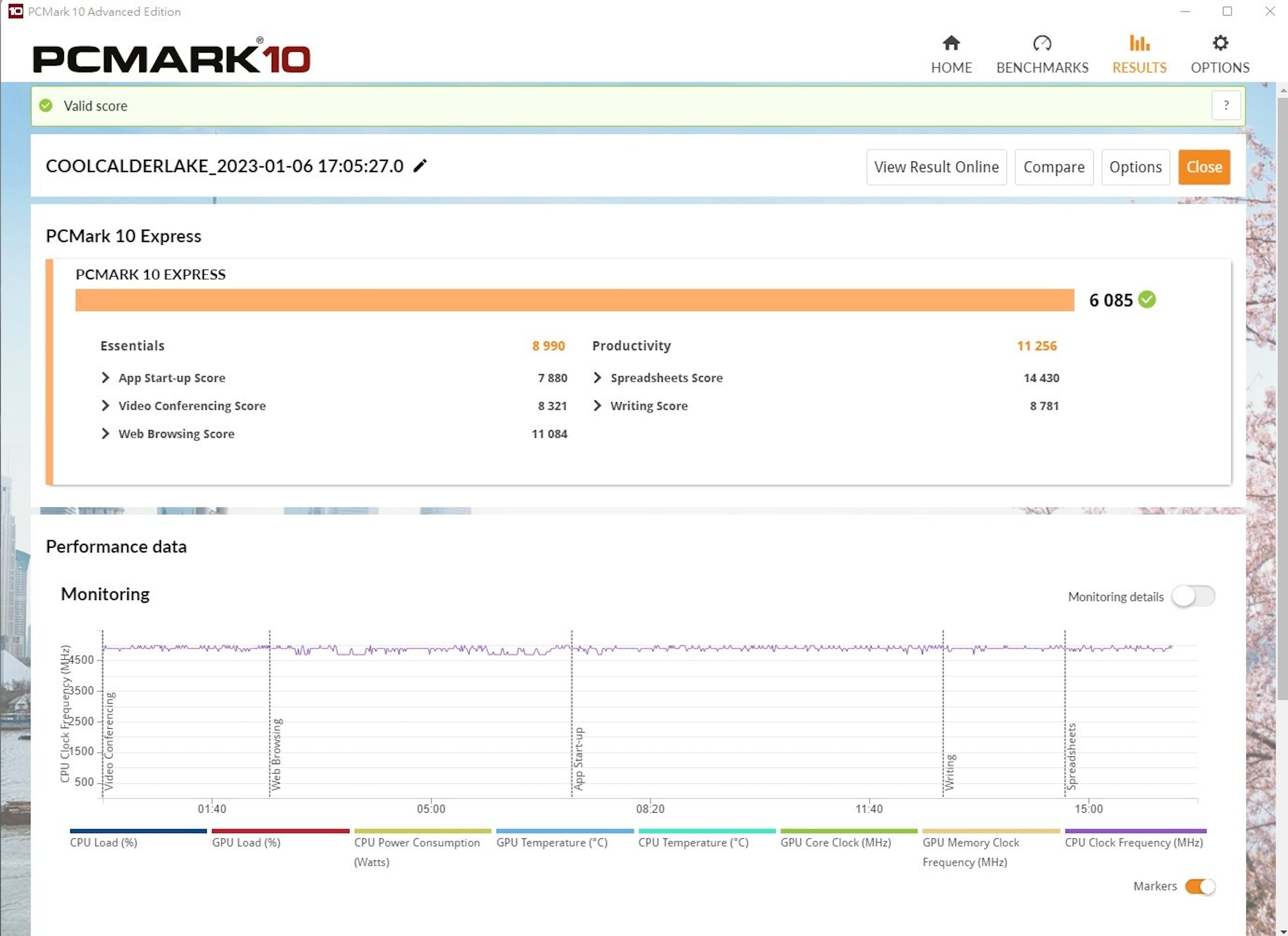This screenshot has height=936, width=1288.
Task: Expand Web Browsing Score details
Action: coord(105,434)
